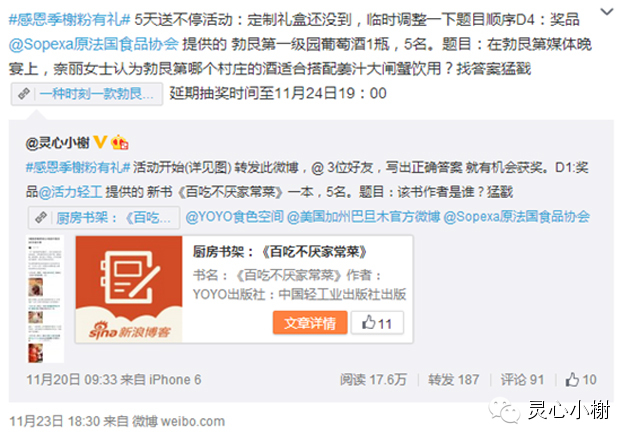The width and height of the screenshot is (630, 442).
Task: Open hashtag 感恩季榭粉有礼 in the reposted post
Action: [x=78, y=168]
